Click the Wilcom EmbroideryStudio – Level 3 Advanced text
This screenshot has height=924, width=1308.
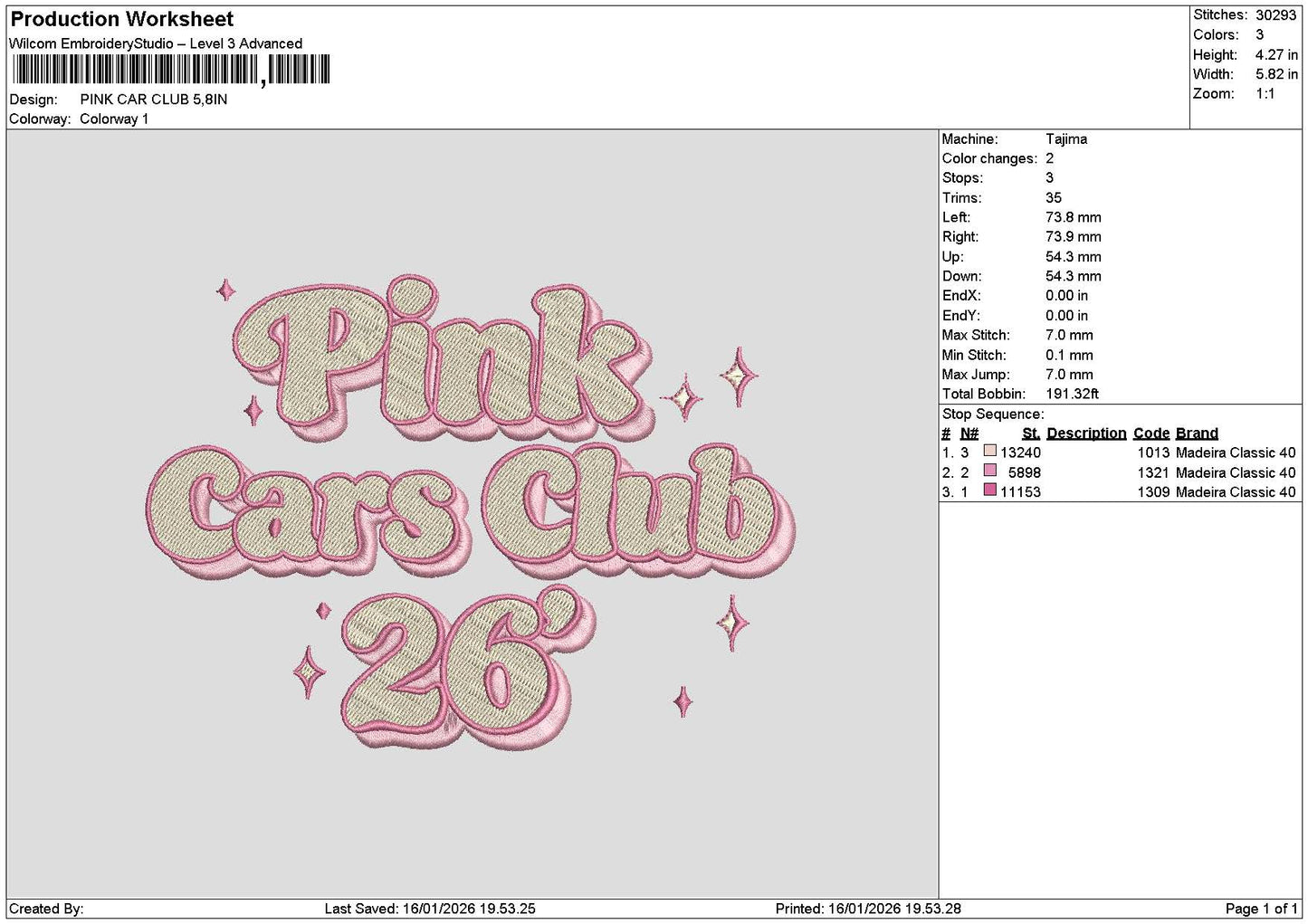[x=156, y=43]
